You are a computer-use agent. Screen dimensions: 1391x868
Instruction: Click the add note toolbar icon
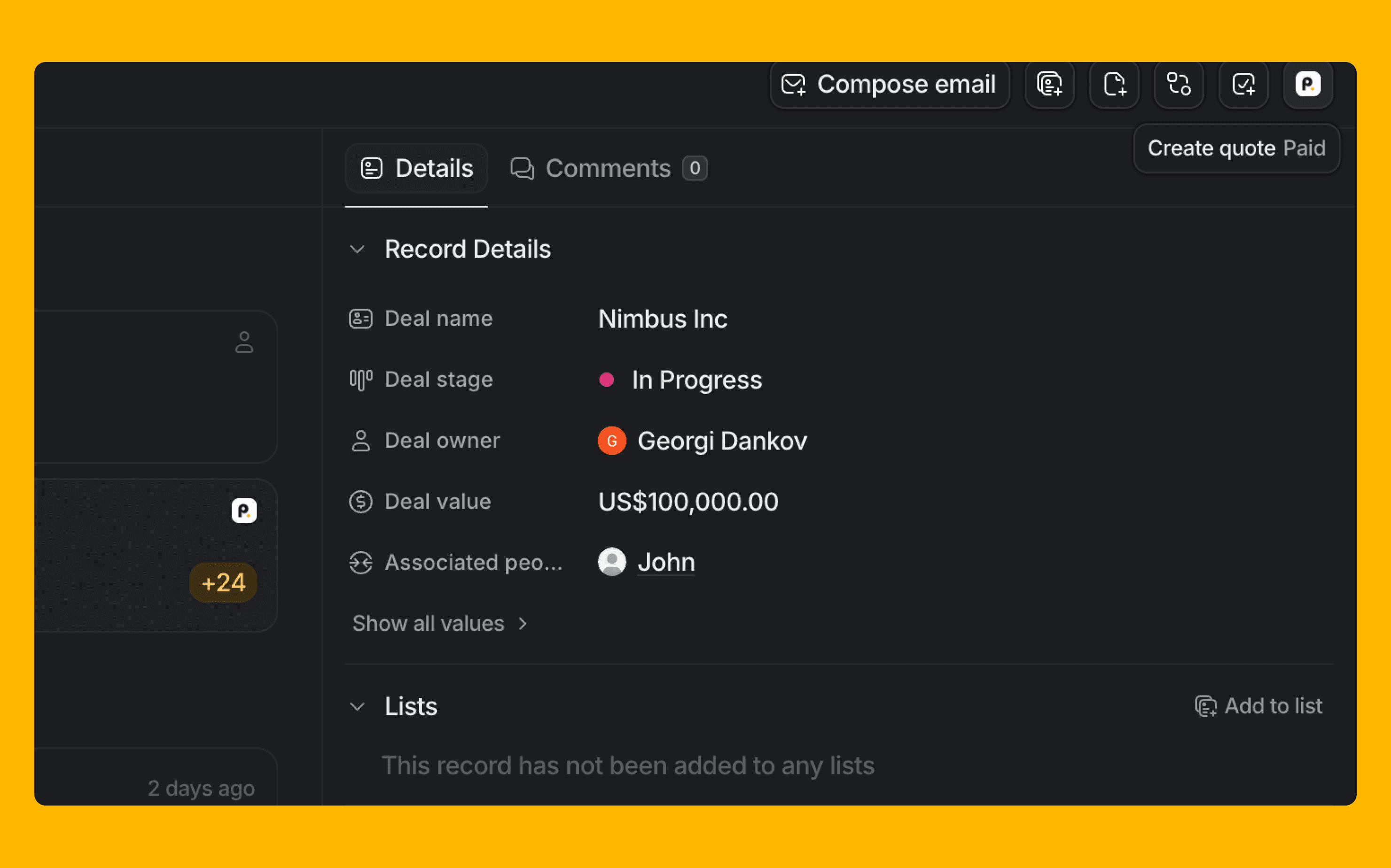coord(1114,85)
